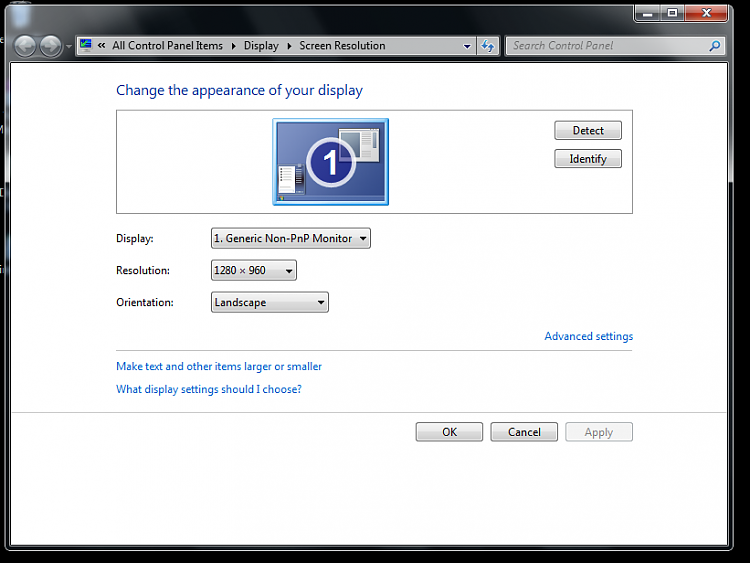Open the Resolution dropdown 1280 × 960
This screenshot has height=563, width=750.
[x=254, y=270]
